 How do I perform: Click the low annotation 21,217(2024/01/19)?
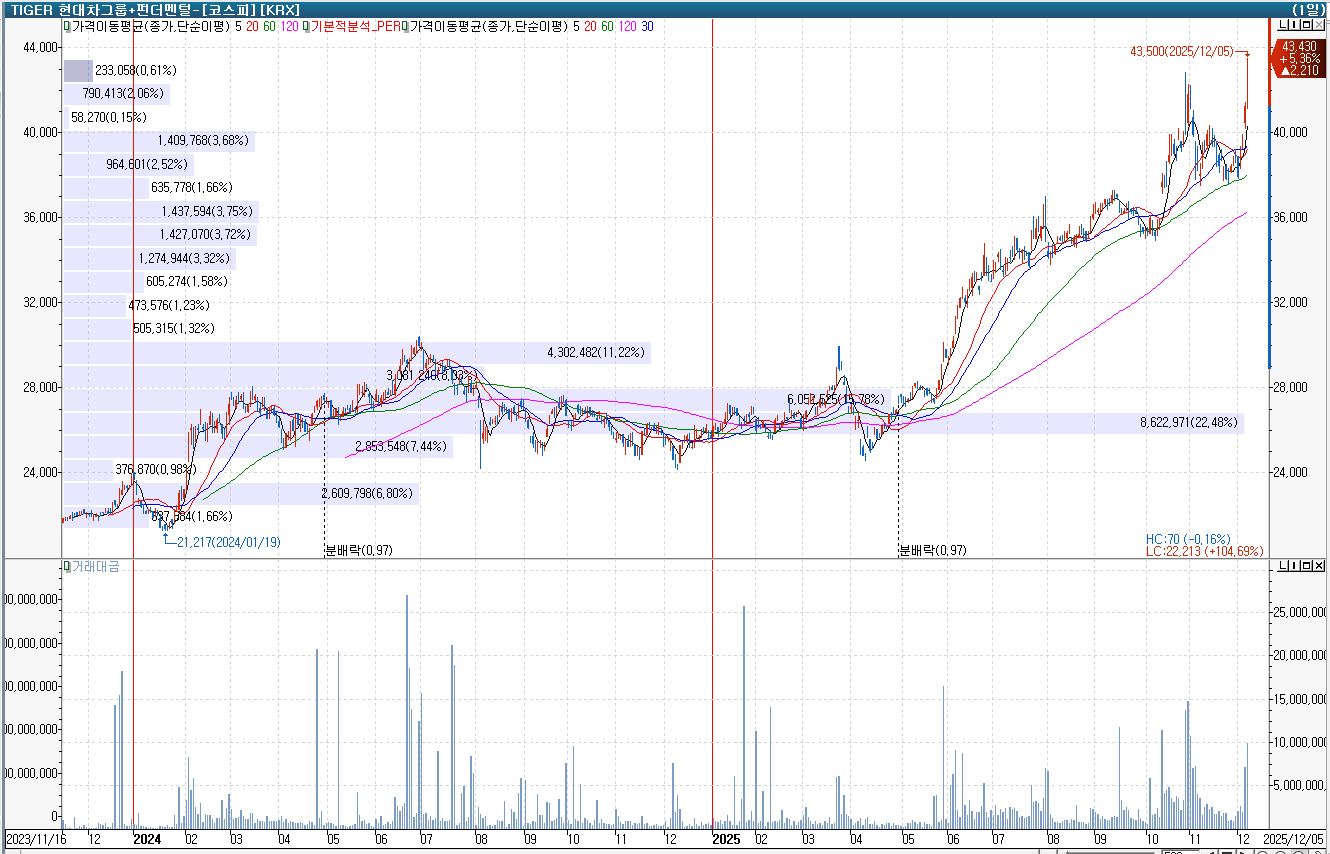[x=228, y=541]
